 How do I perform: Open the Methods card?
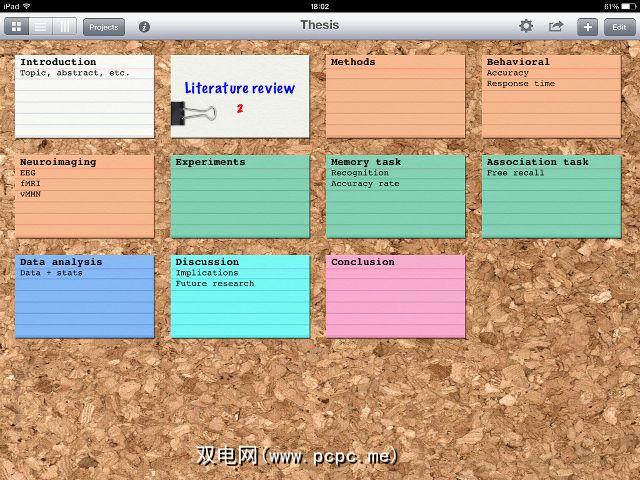tap(396, 97)
